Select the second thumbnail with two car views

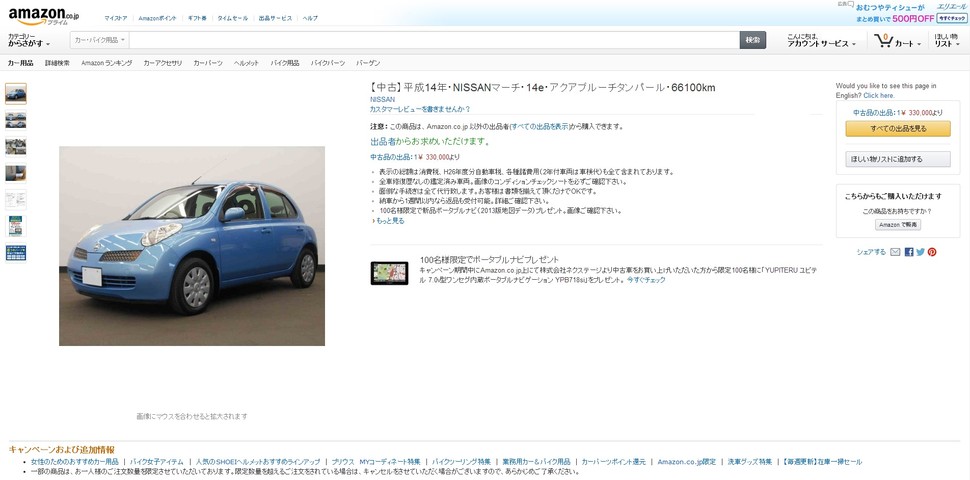16,120
